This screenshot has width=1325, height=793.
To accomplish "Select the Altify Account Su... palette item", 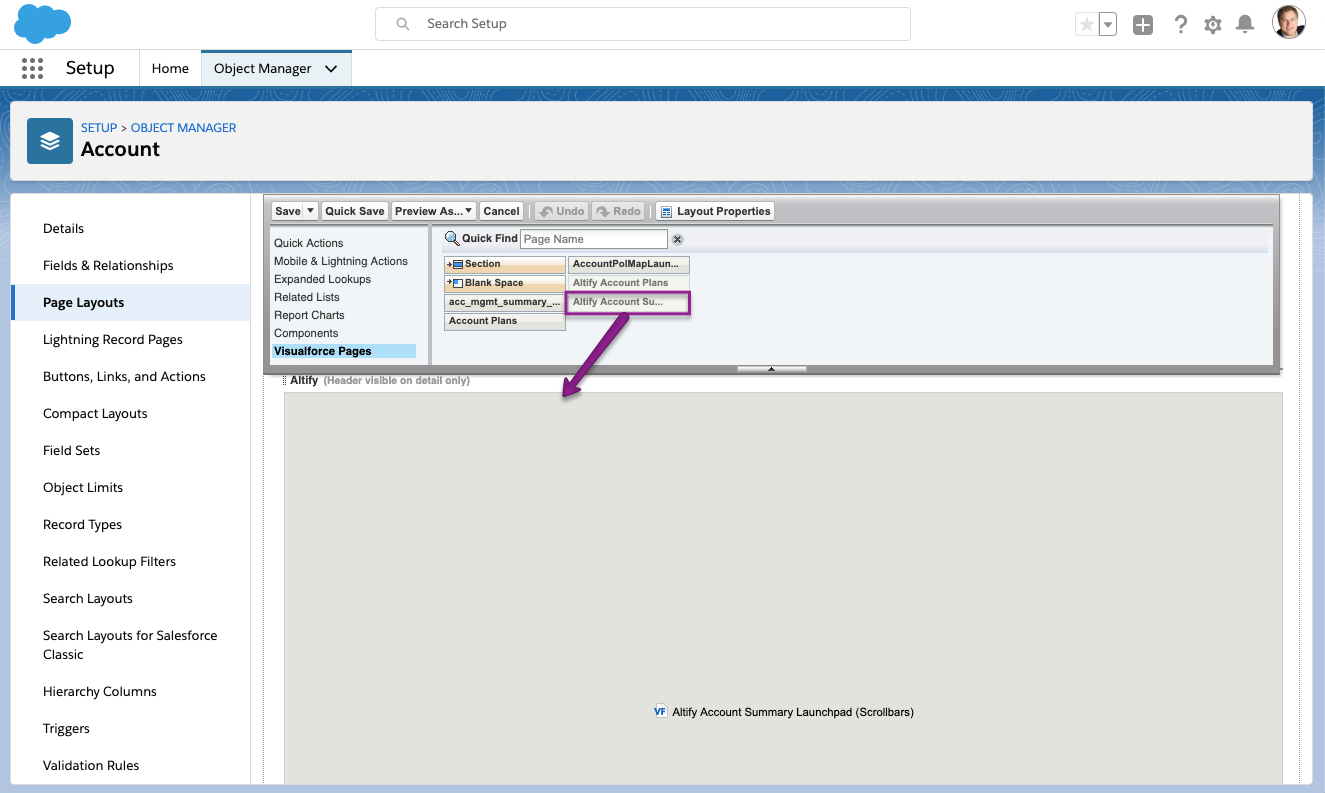I will [x=629, y=302].
